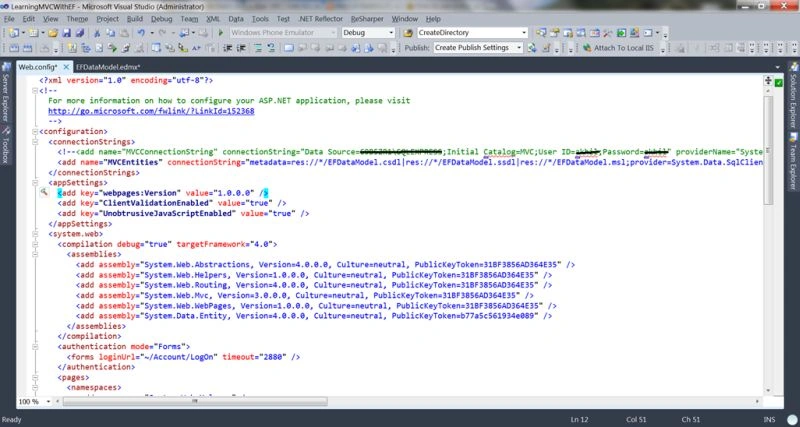Open the 100 % zoom level dropdown
The height and width of the screenshot is (427, 800).
pyautogui.click(x=34, y=401)
